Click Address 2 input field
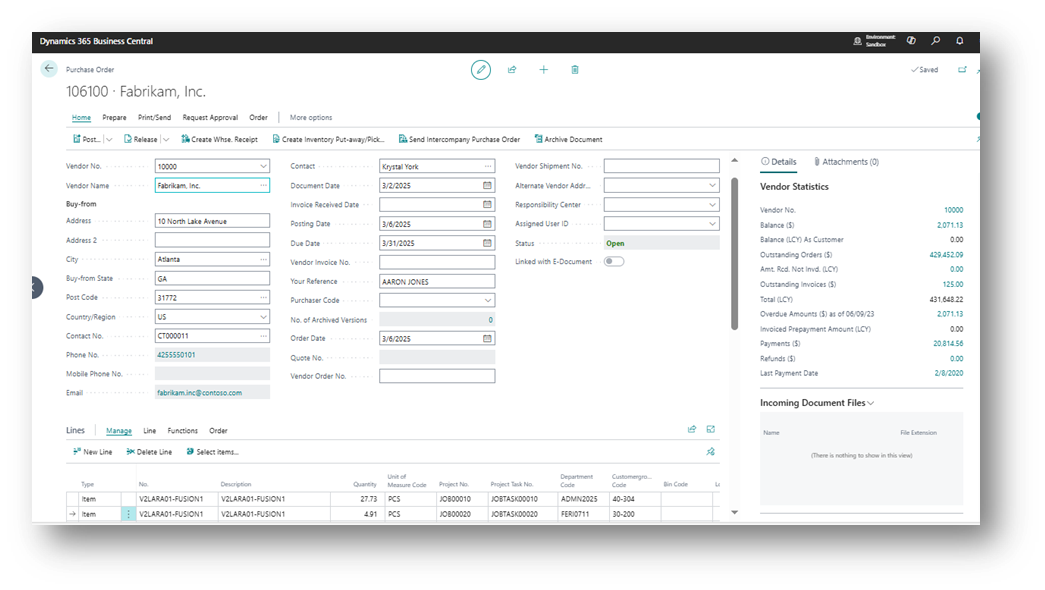 (212, 240)
